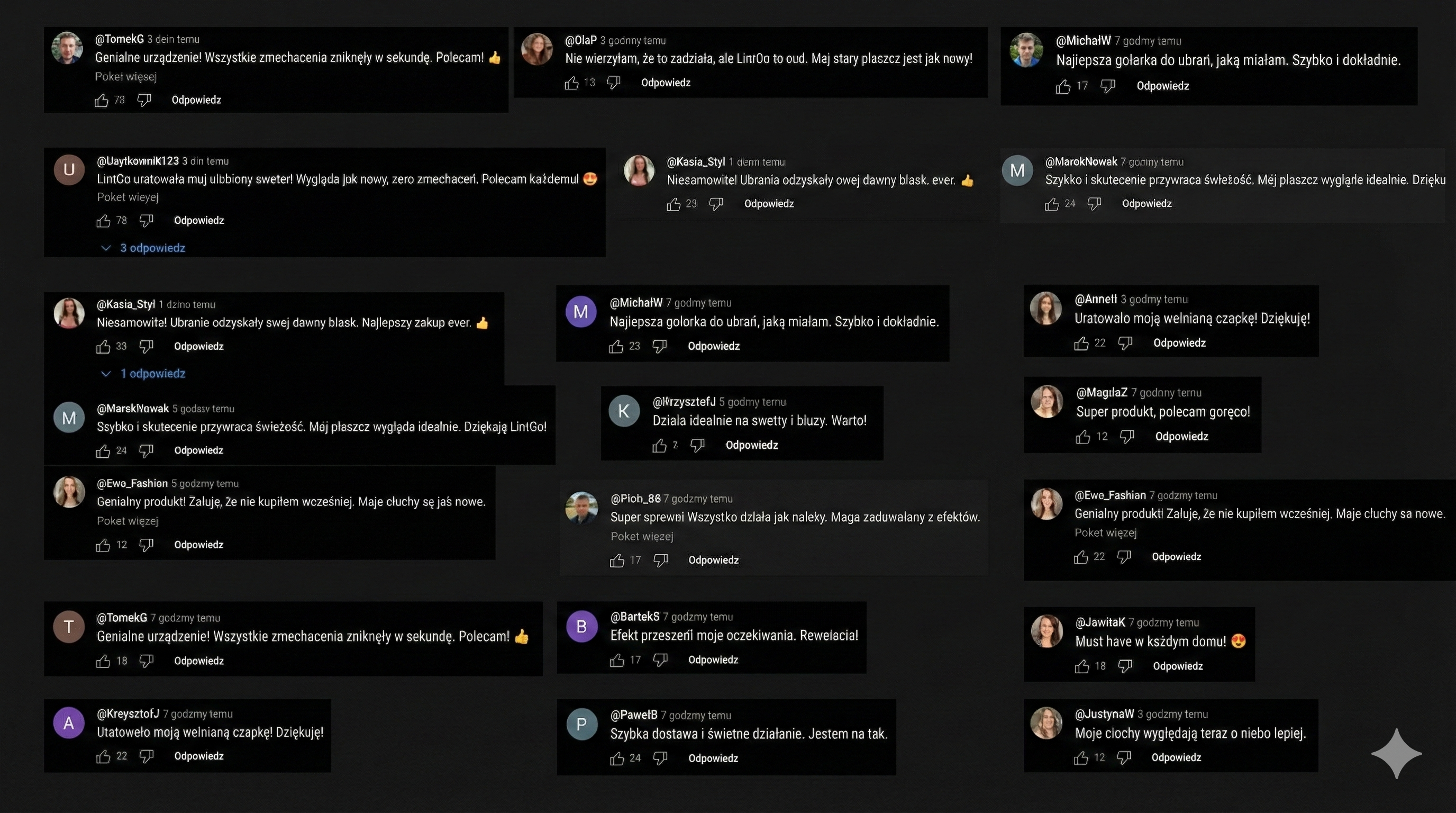This screenshot has width=1456, height=813.
Task: Dislike @JawitaK's "Must have" comment
Action: coord(1125,666)
